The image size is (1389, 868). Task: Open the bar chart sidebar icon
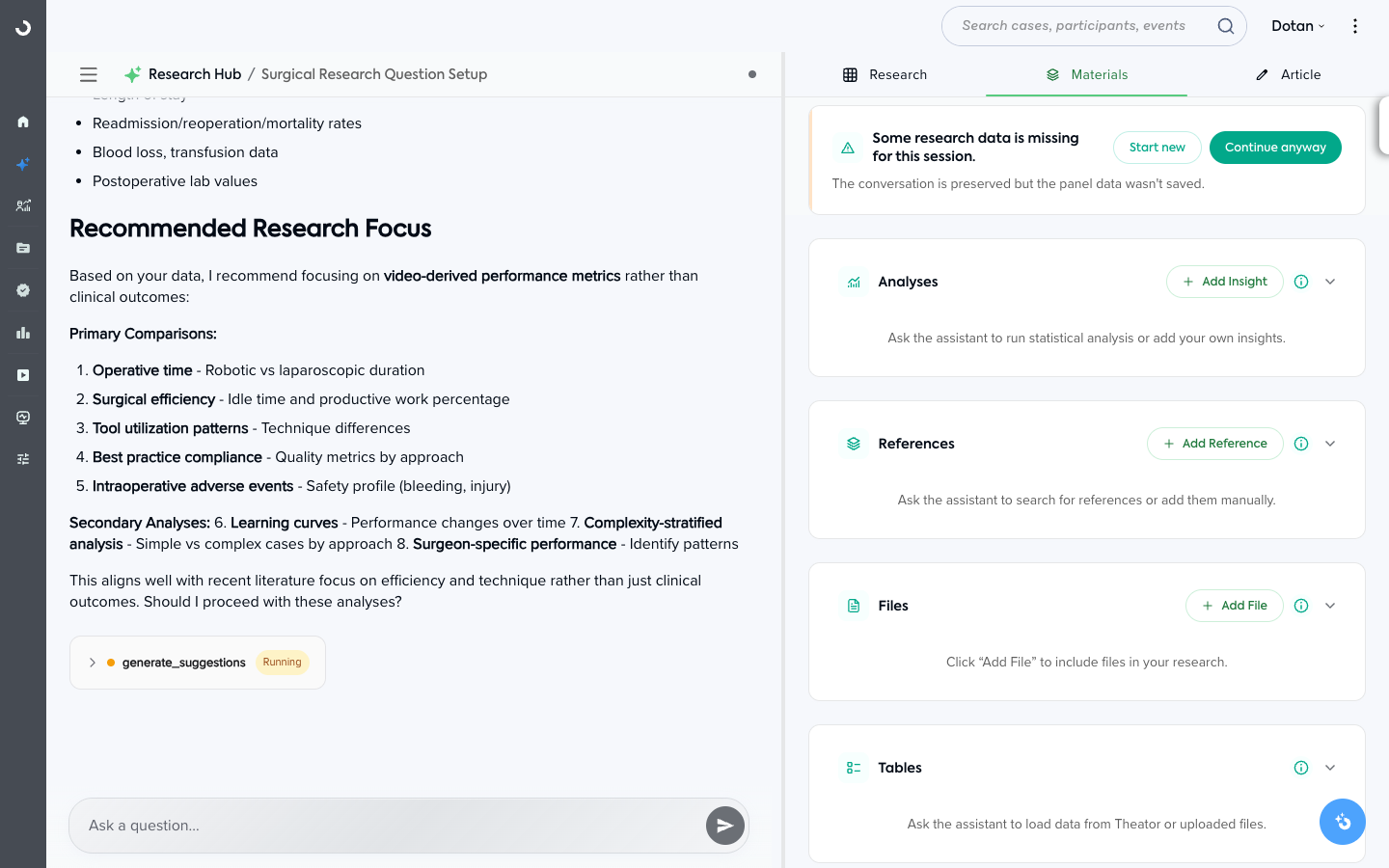point(23,333)
